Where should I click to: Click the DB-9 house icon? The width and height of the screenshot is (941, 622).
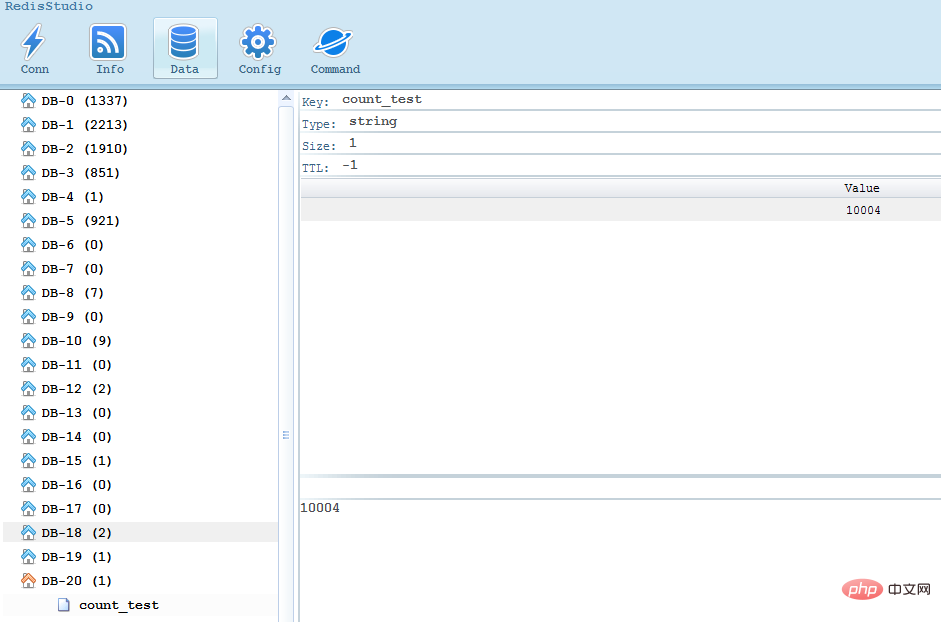pyautogui.click(x=28, y=316)
